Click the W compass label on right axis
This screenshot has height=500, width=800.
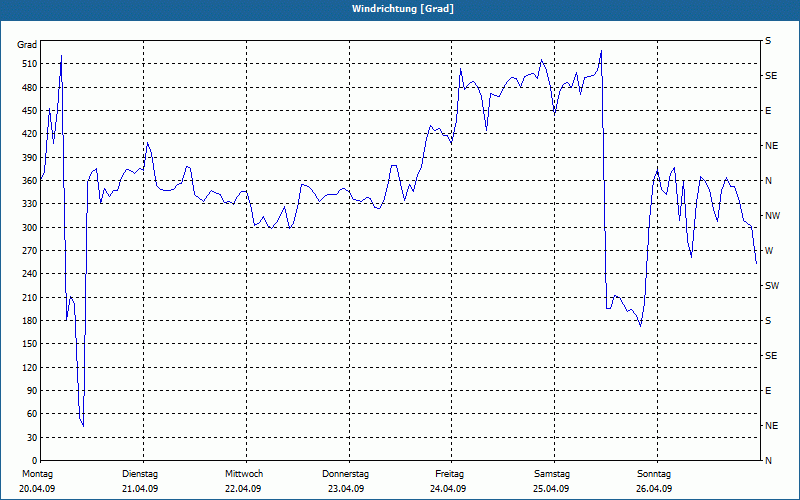[769, 251]
